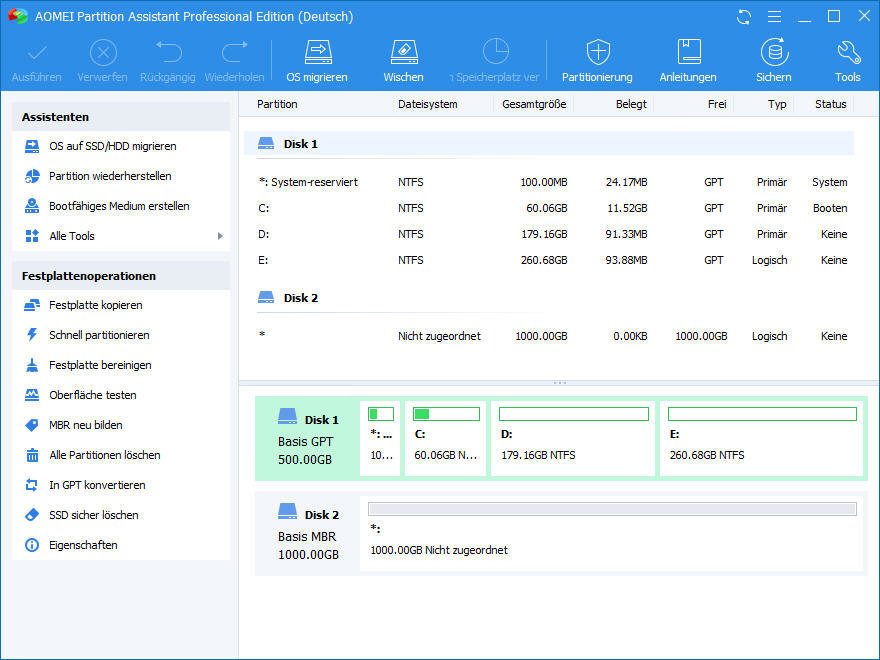Click the OS migrieren toolbar icon
The height and width of the screenshot is (660, 880).
(x=317, y=52)
